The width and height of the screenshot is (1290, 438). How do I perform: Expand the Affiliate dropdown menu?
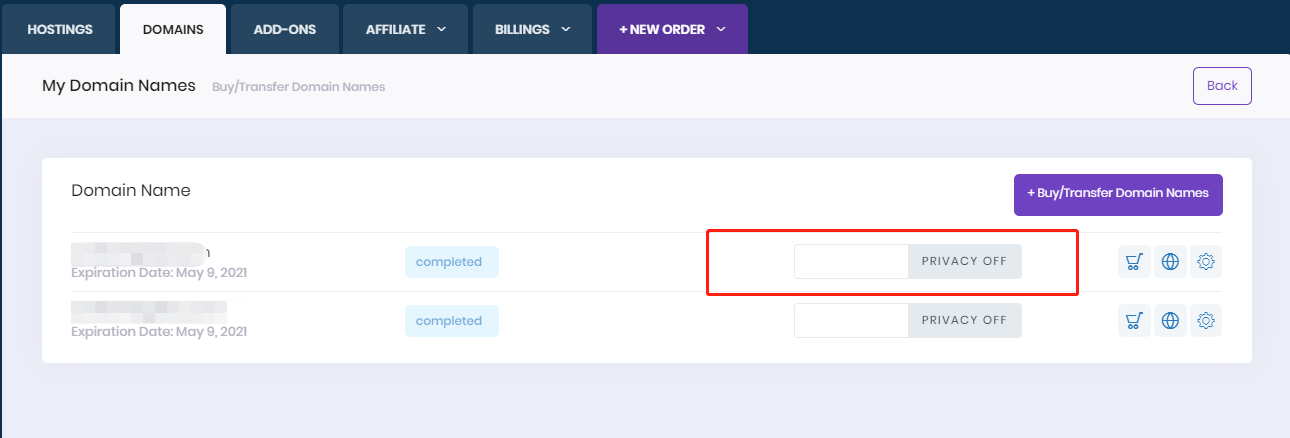[405, 30]
